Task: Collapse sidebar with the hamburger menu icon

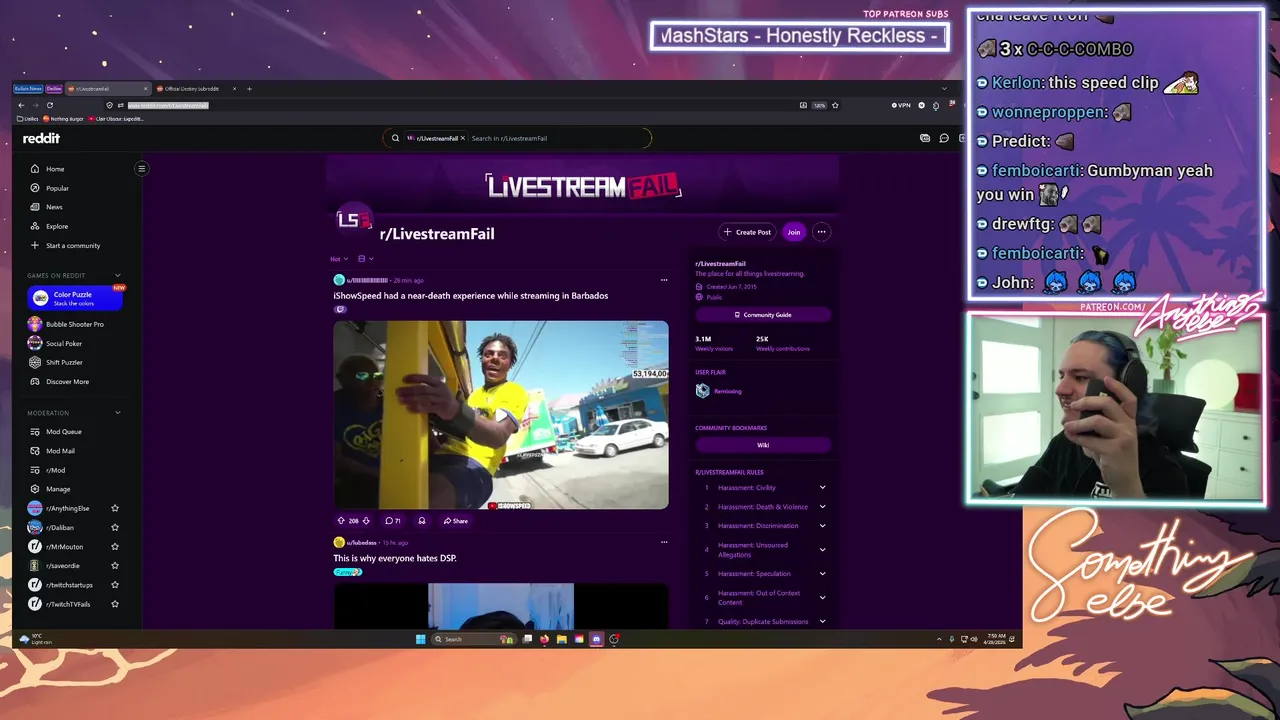Action: pos(141,168)
